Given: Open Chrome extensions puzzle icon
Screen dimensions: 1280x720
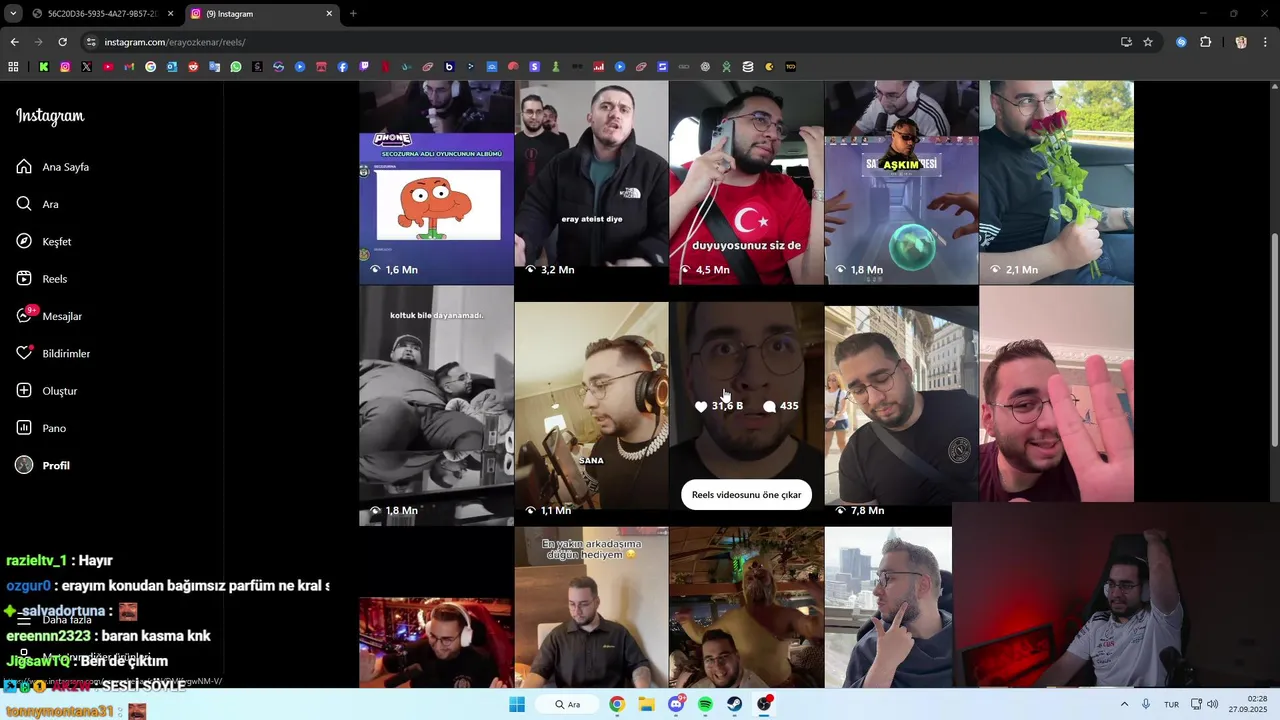Looking at the screenshot, I should click(1205, 42).
